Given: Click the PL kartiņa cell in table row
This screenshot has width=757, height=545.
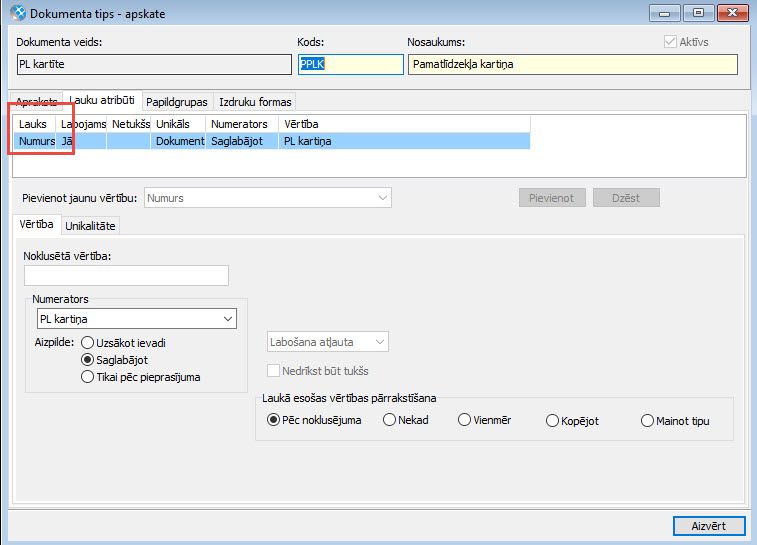Looking at the screenshot, I should coord(405,141).
